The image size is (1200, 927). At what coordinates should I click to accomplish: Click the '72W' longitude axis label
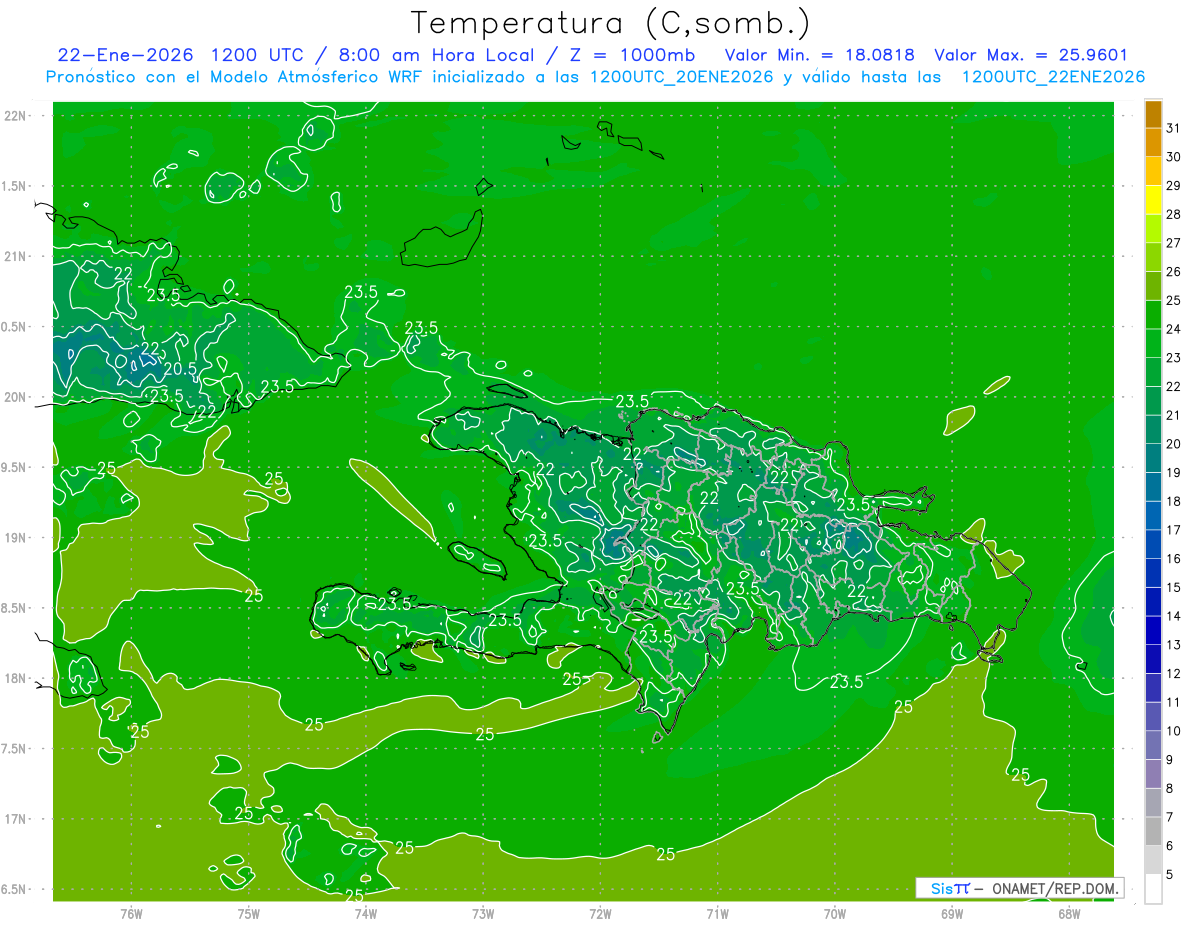(600, 914)
